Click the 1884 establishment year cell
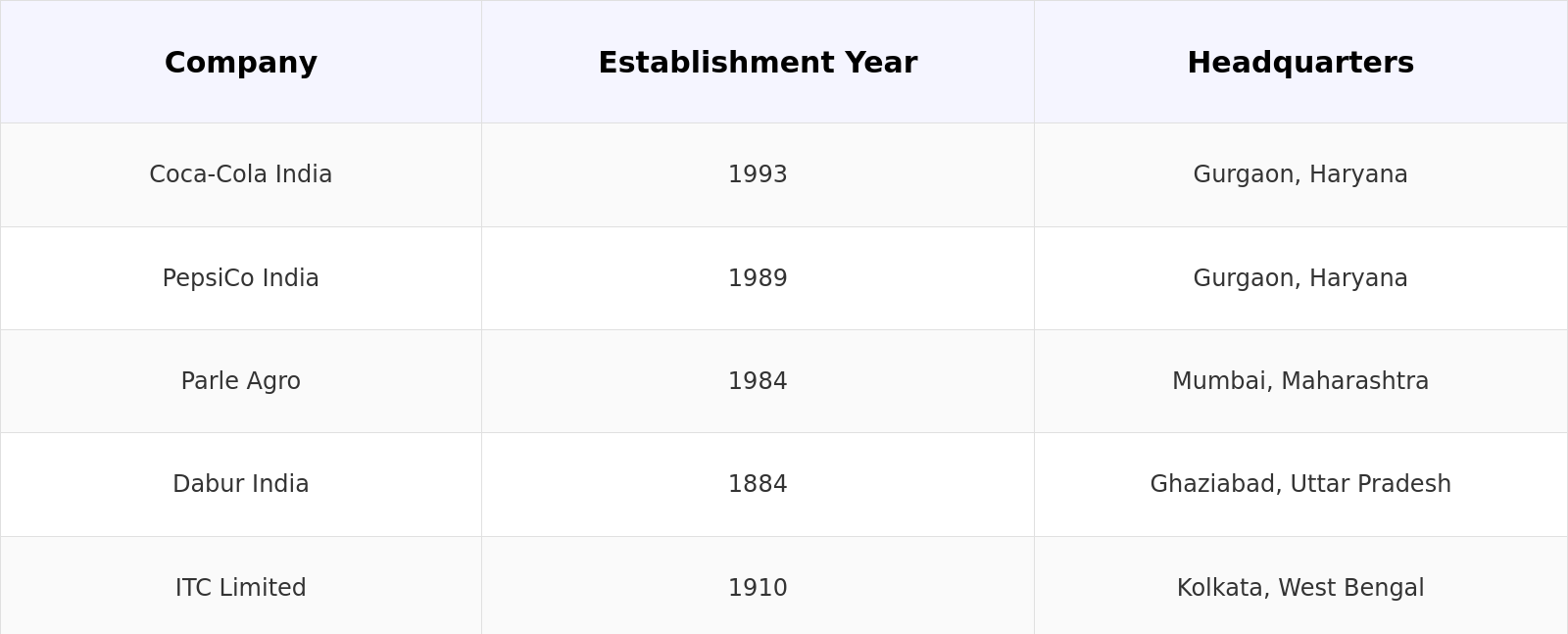This screenshot has height=634, width=1568. 758,484
